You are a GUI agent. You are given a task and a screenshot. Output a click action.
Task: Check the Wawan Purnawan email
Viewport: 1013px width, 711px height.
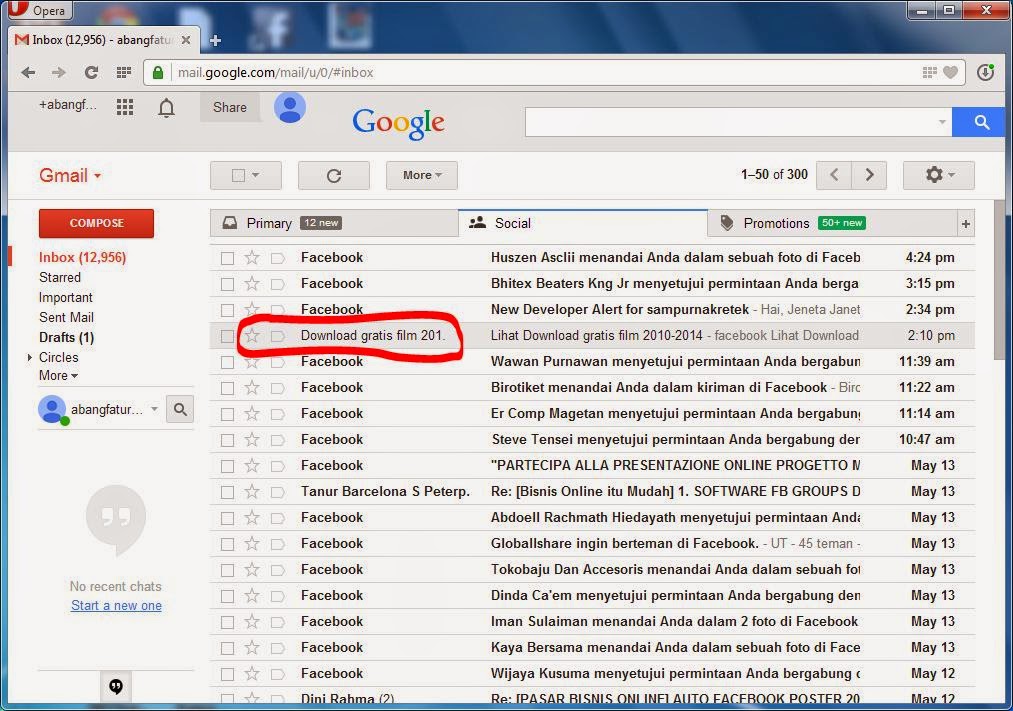pyautogui.click(x=227, y=362)
